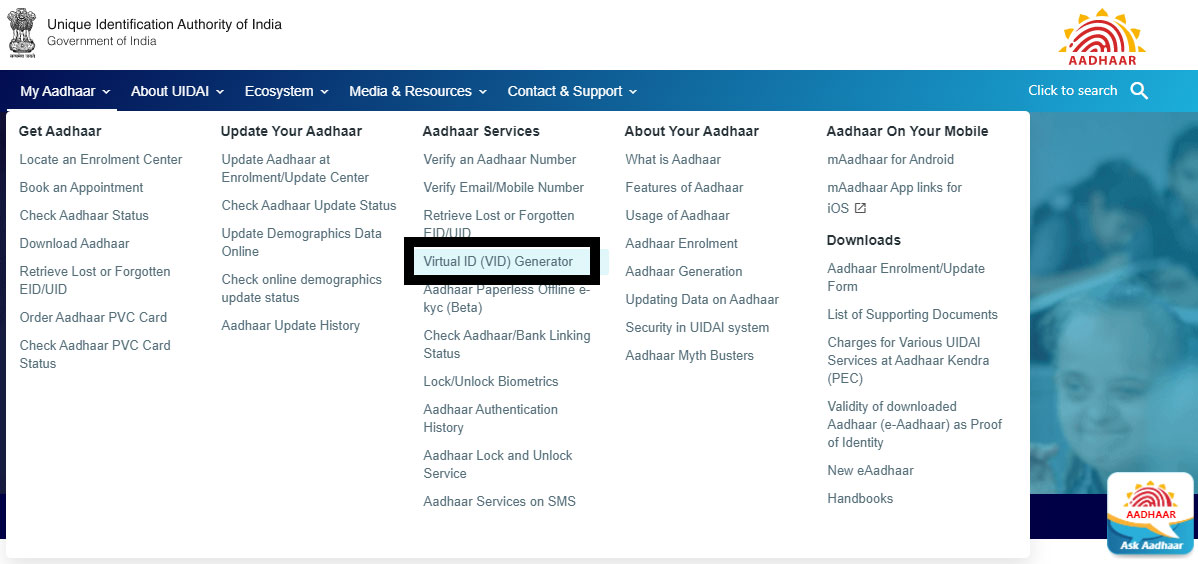Image resolution: width=1198 pixels, height=564 pixels.
Task: Click the 'Get Aadhaar' column heading
Action: pos(60,131)
